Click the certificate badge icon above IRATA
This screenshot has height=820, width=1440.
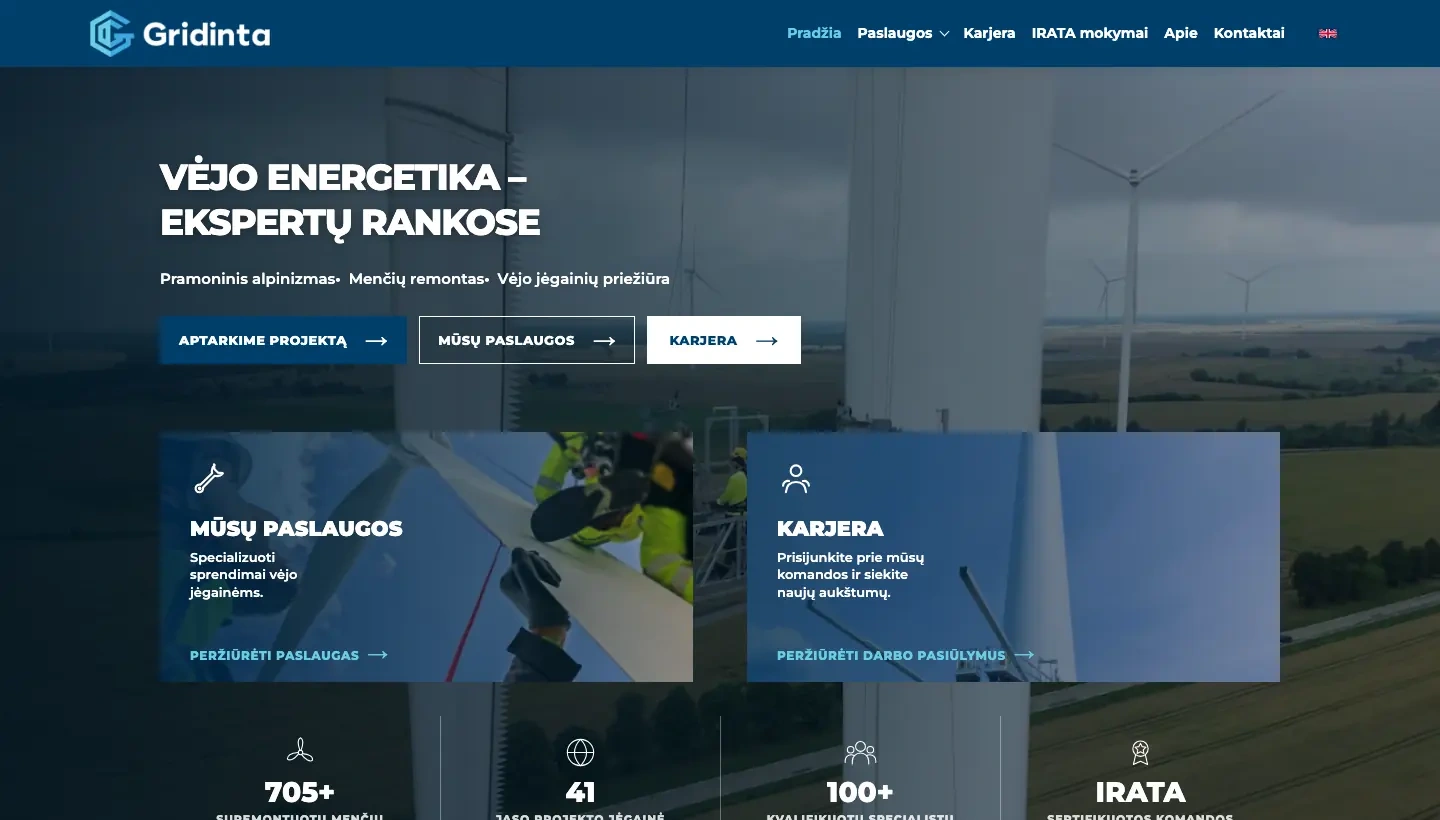point(1140,752)
